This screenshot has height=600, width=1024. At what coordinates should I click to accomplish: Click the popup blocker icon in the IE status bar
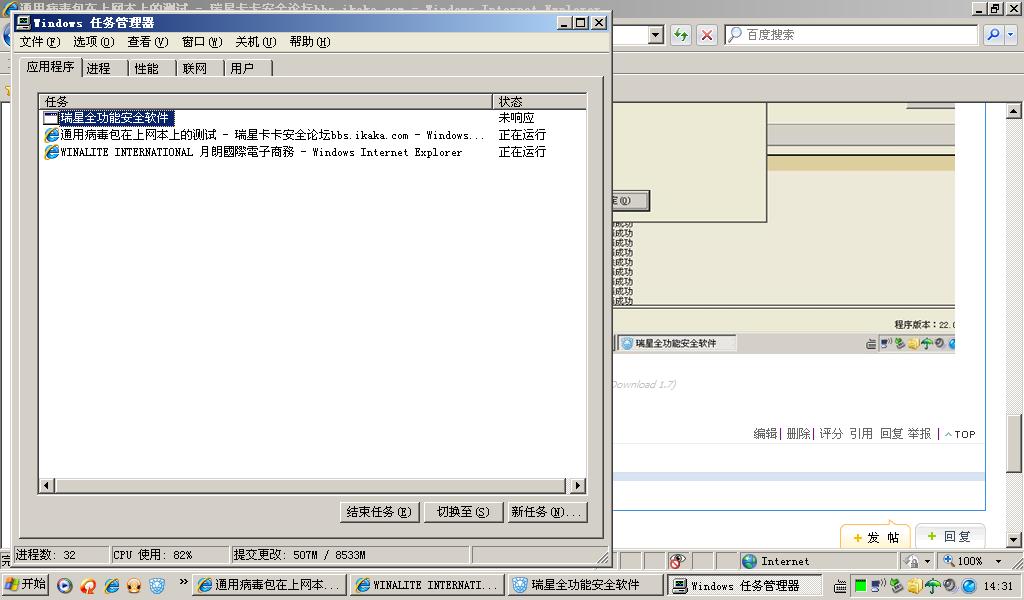click(x=677, y=561)
